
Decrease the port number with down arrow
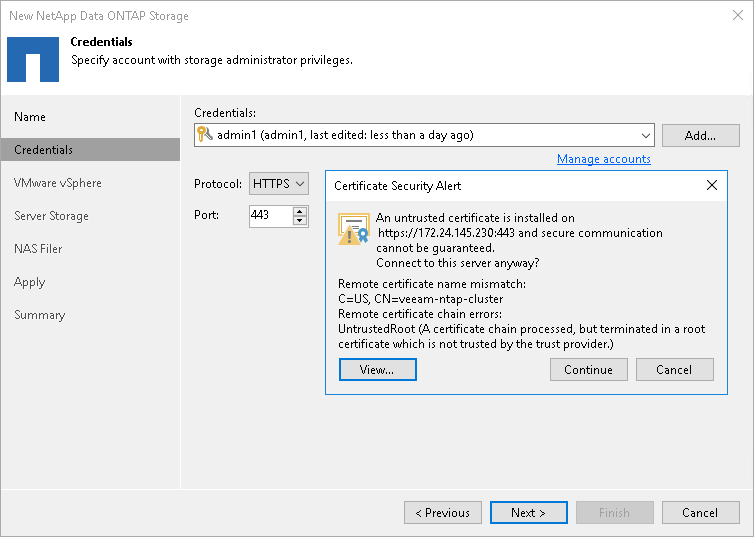pyautogui.click(x=300, y=220)
